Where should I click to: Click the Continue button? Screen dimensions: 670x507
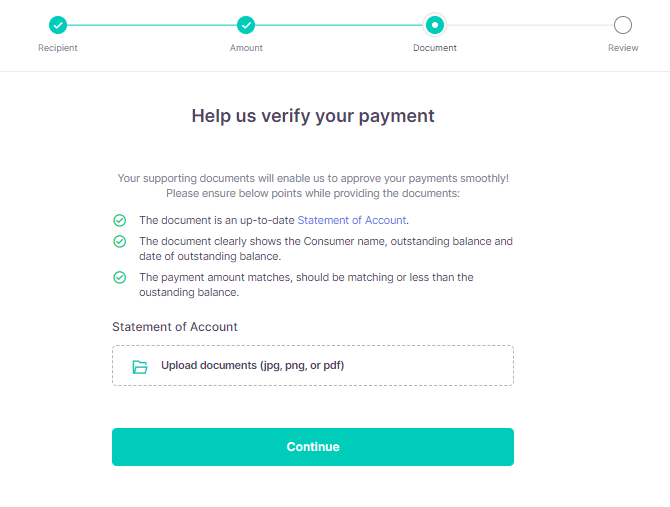(313, 447)
